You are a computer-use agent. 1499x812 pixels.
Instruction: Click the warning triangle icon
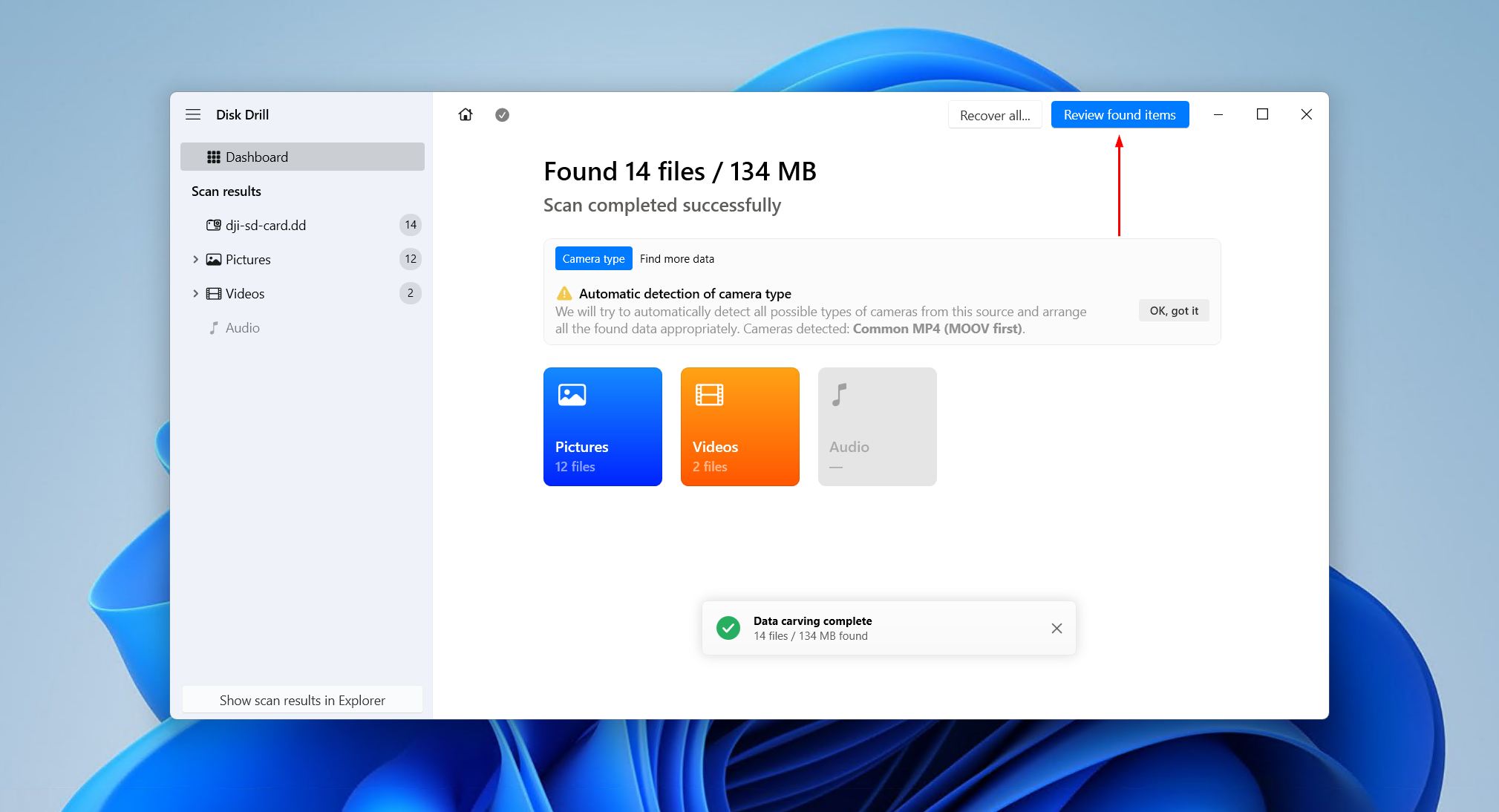pos(564,293)
